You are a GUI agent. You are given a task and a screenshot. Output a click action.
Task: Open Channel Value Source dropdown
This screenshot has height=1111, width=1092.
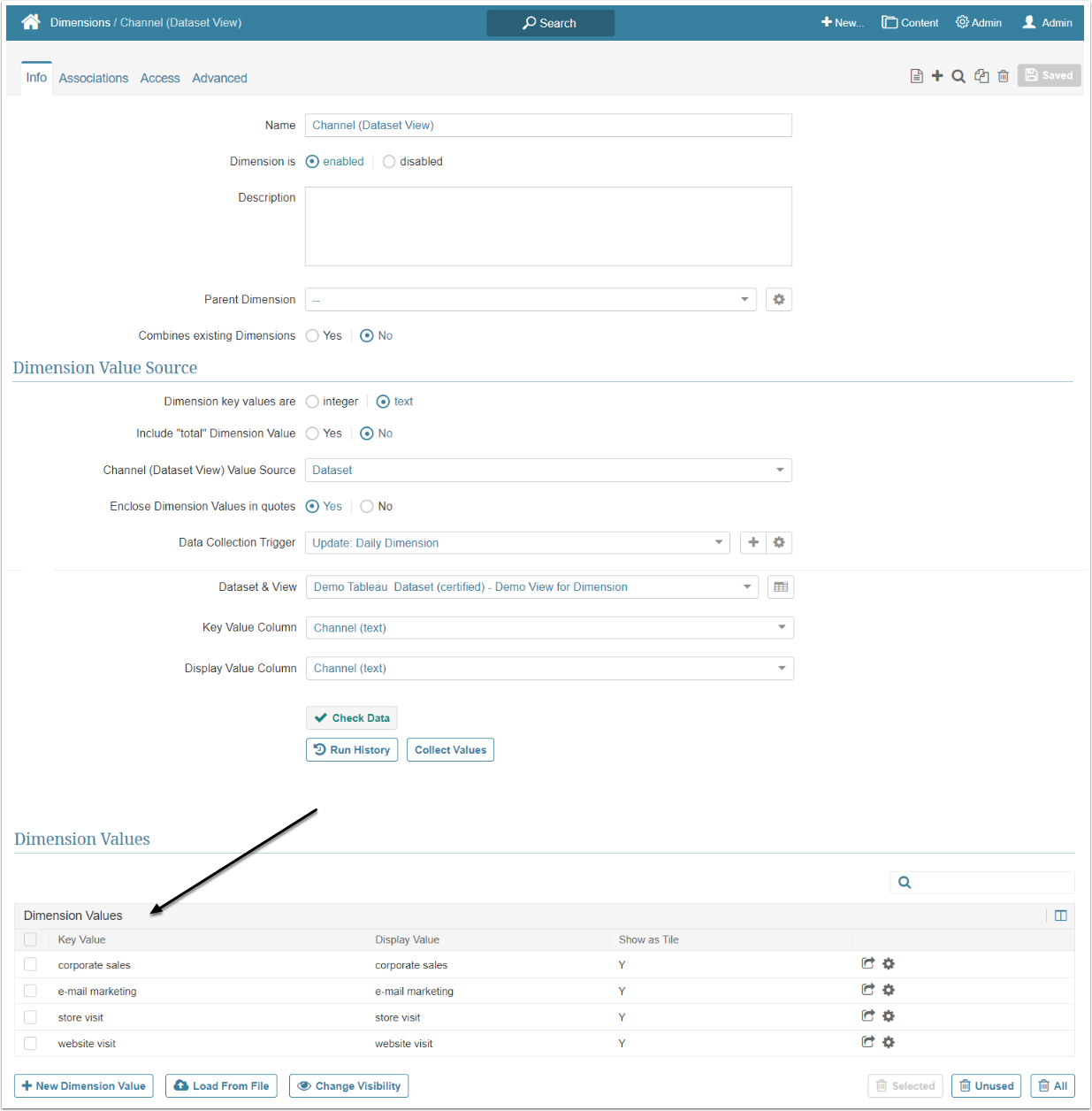[548, 471]
